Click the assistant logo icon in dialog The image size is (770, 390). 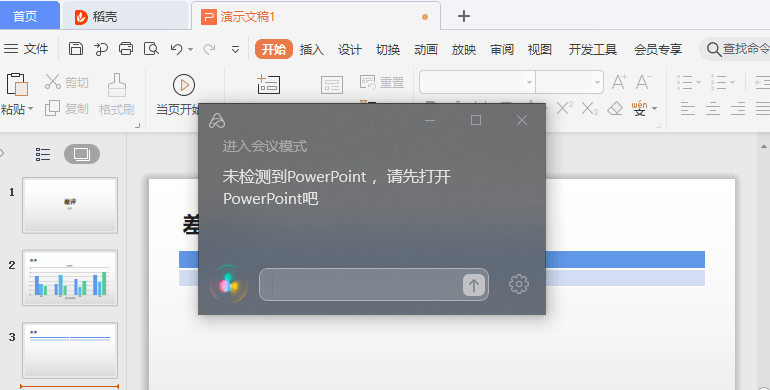[217, 120]
